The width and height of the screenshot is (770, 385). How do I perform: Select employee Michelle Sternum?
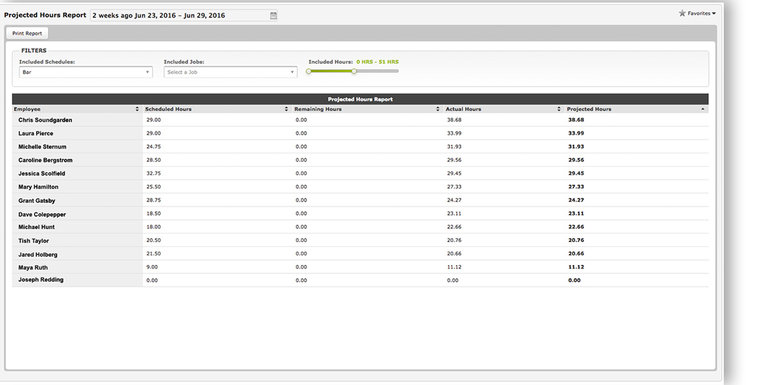pos(42,147)
